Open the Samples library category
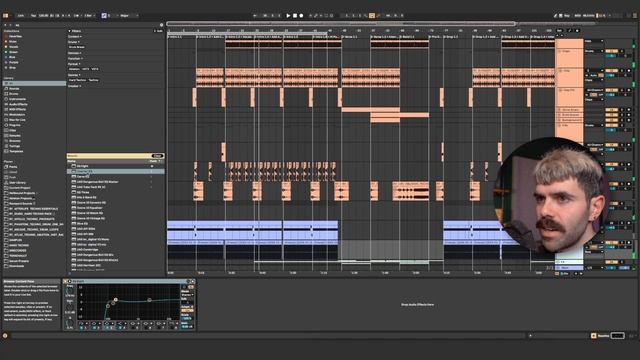This screenshot has width=640, height=360. (x=15, y=136)
